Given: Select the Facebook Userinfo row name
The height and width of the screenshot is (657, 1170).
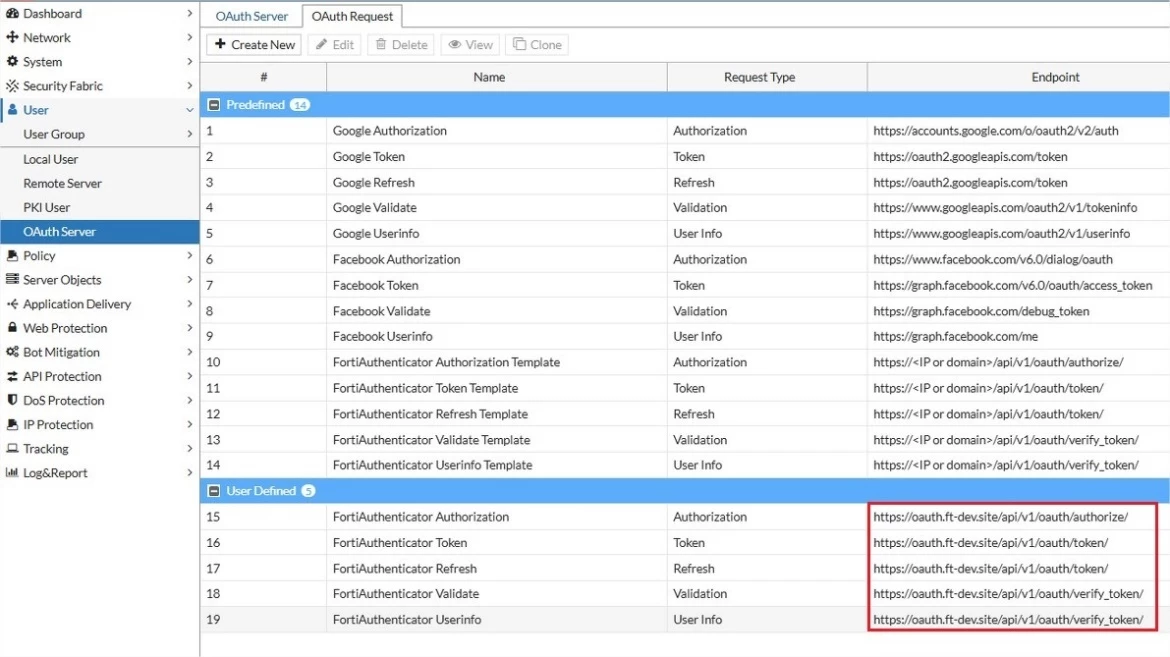Looking at the screenshot, I should pyautogui.click(x=383, y=337).
